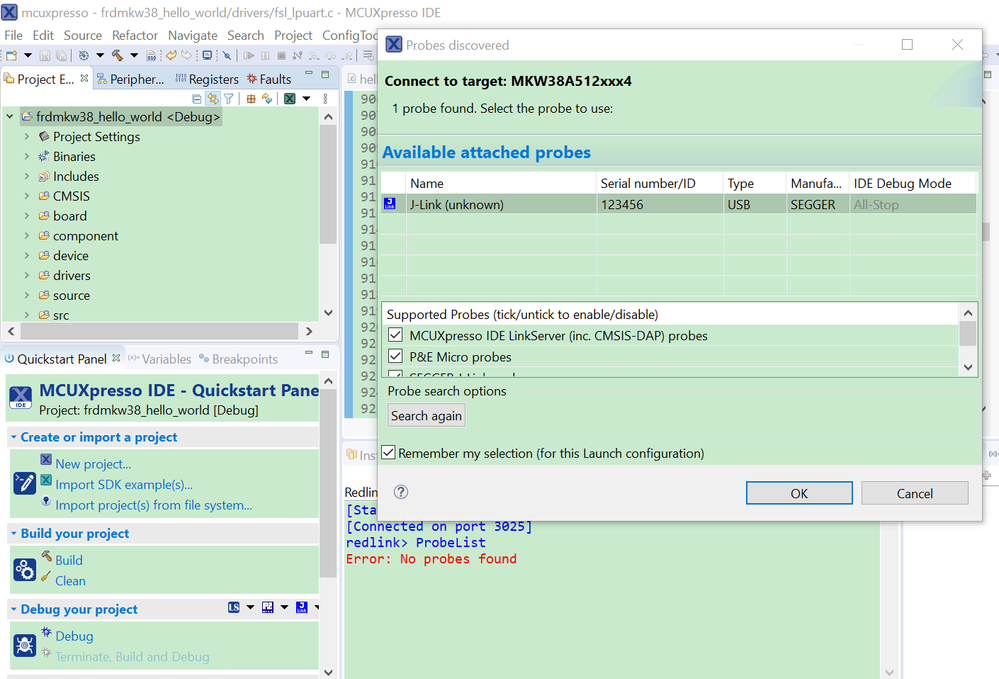Click the Clean link in Quickstart Panel
The image size is (999, 679).
pyautogui.click(x=70, y=580)
